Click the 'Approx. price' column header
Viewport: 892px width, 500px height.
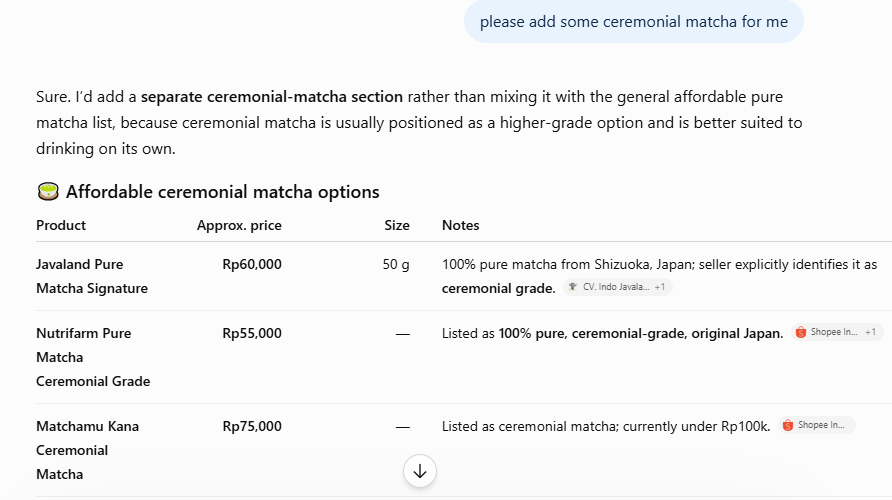point(239,225)
